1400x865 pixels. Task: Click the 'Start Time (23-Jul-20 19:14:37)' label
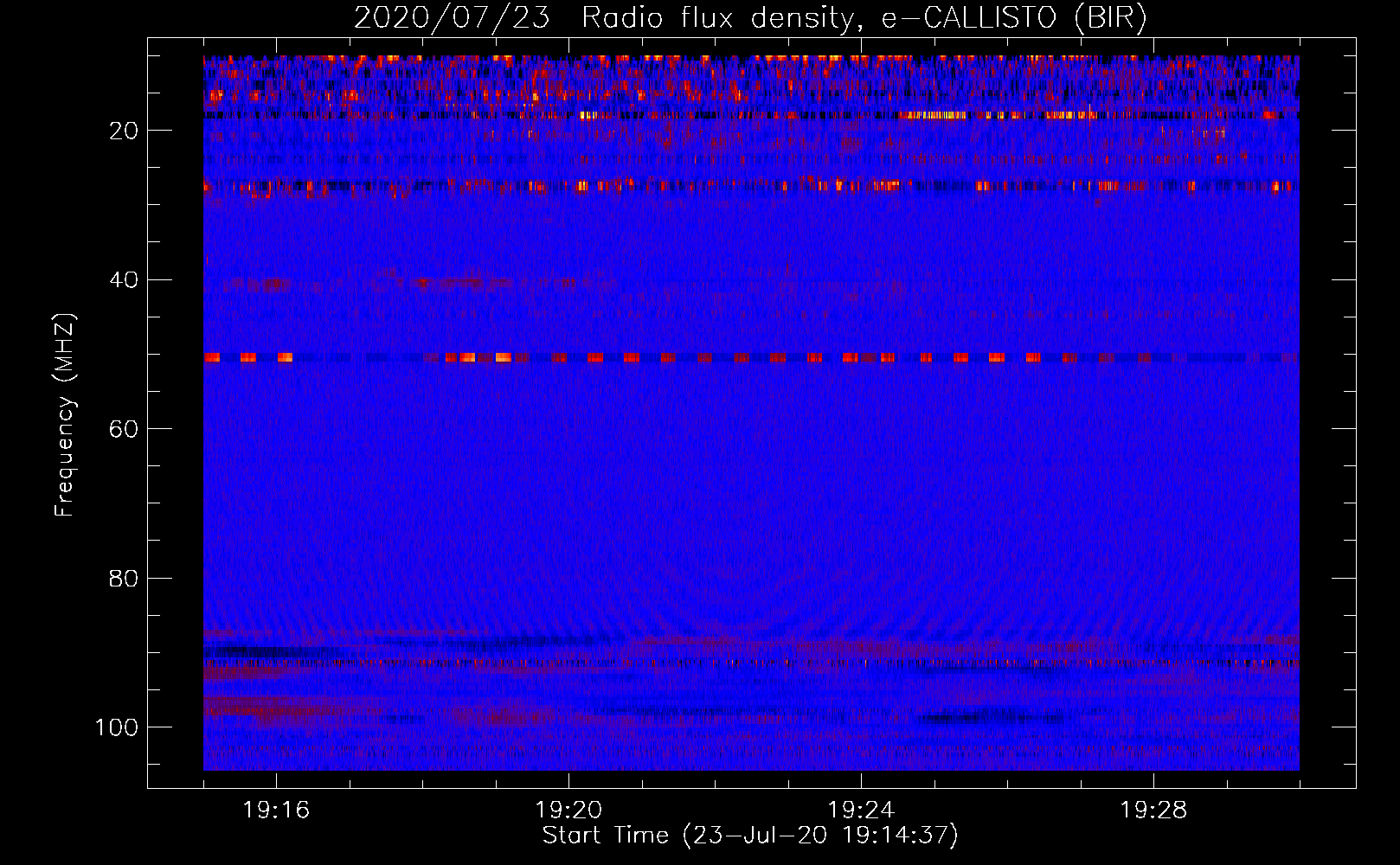[750, 836]
